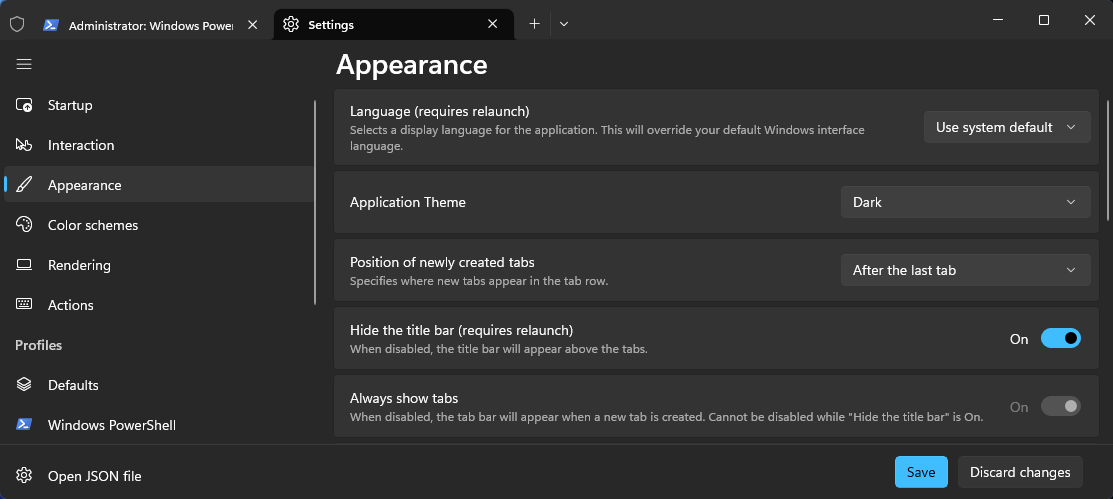The height and width of the screenshot is (499, 1113).
Task: Open Interaction settings via cursor icon
Action: [x=24, y=145]
